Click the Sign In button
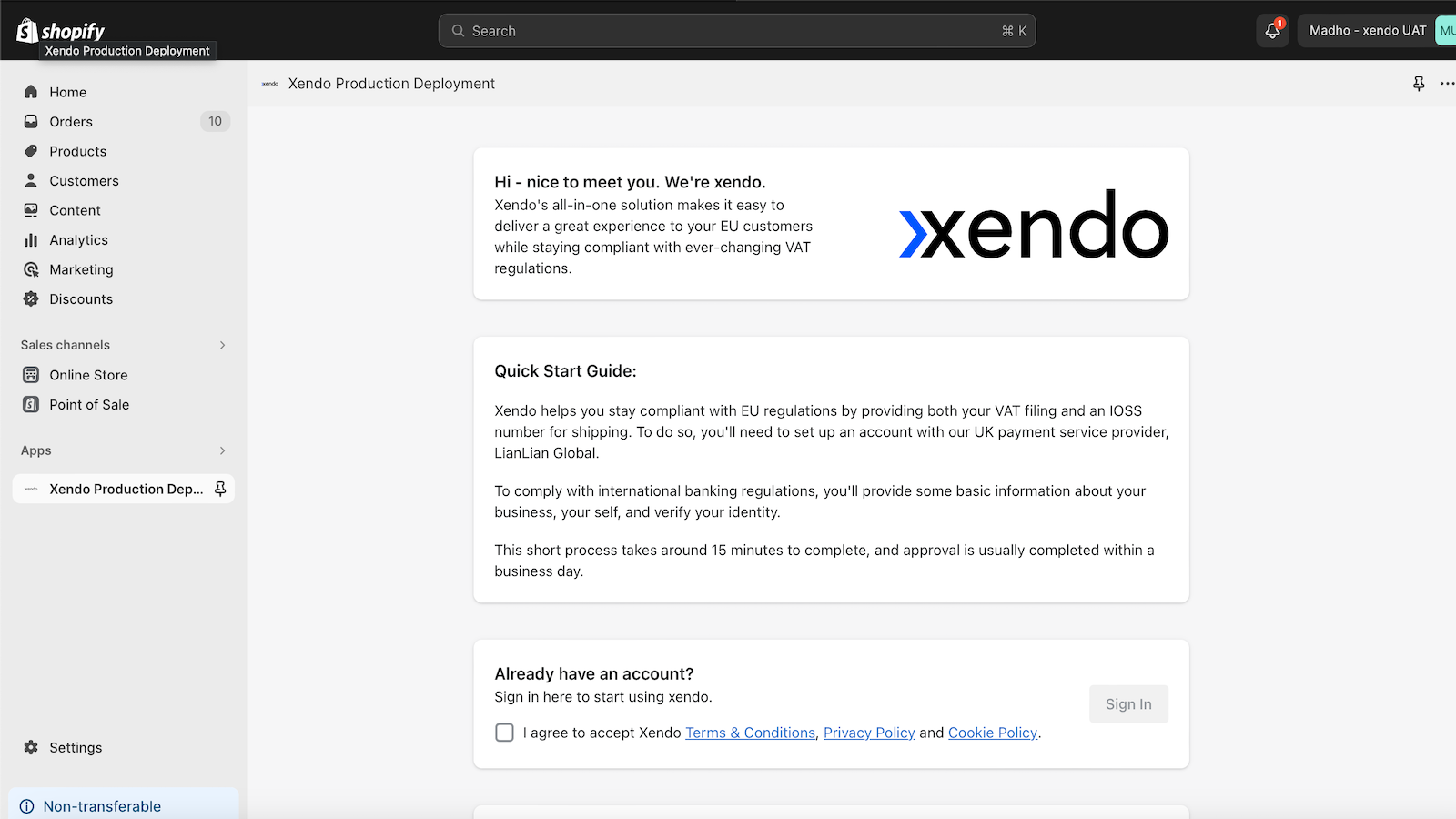Image resolution: width=1456 pixels, height=819 pixels. (x=1128, y=704)
